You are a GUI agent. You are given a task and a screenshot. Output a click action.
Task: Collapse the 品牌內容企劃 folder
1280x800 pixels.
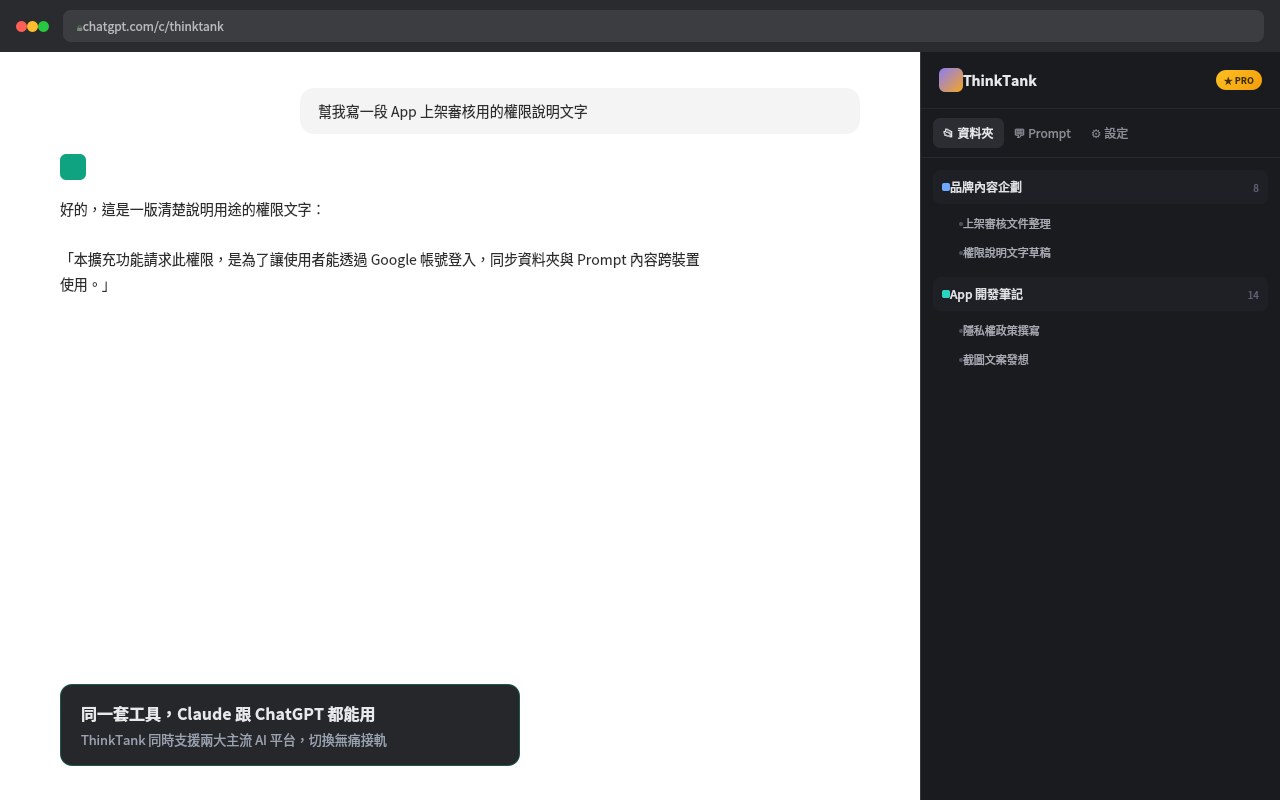tap(1100, 187)
